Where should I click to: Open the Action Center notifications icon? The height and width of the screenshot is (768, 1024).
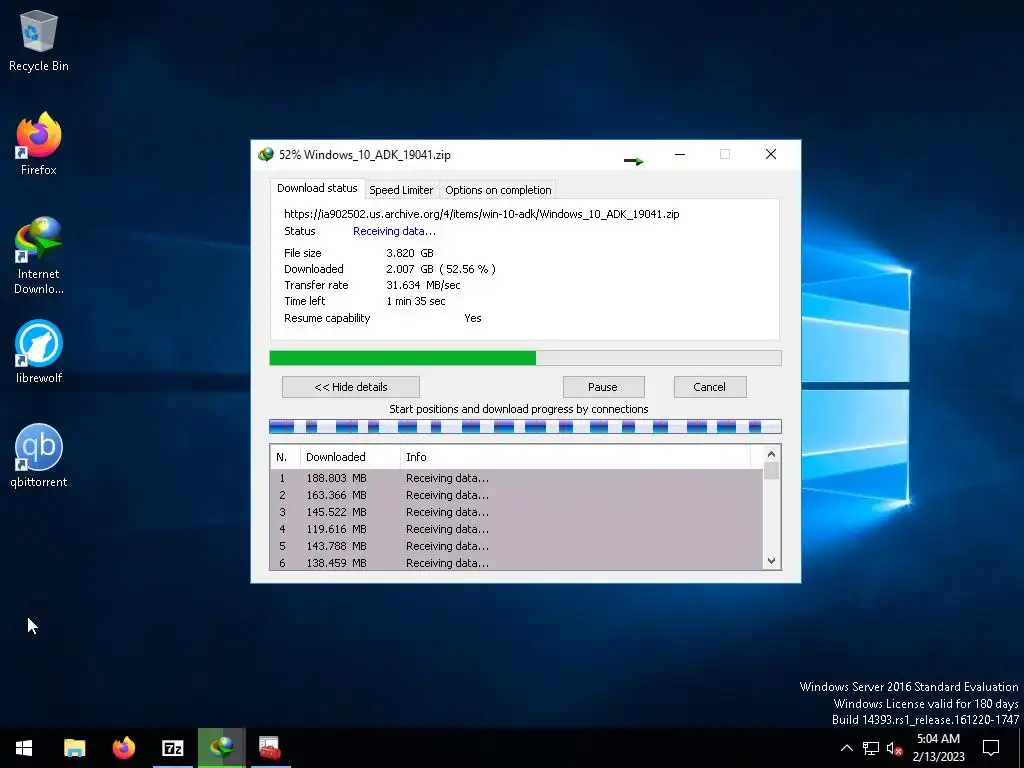pyautogui.click(x=991, y=748)
